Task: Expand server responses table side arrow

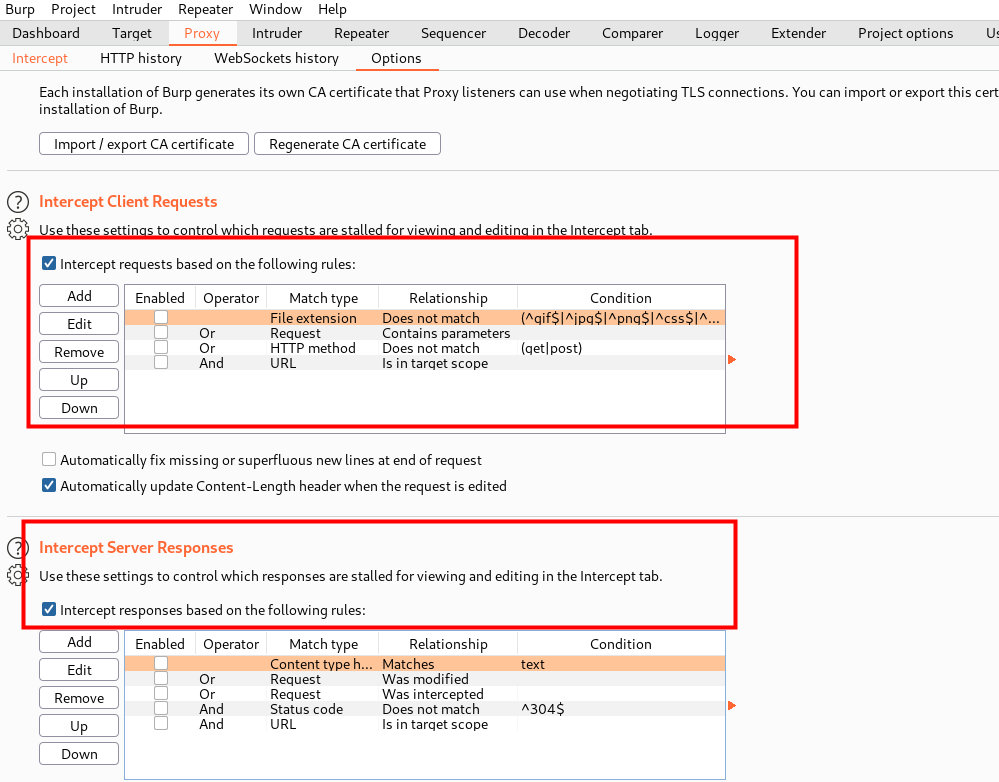Action: (732, 706)
